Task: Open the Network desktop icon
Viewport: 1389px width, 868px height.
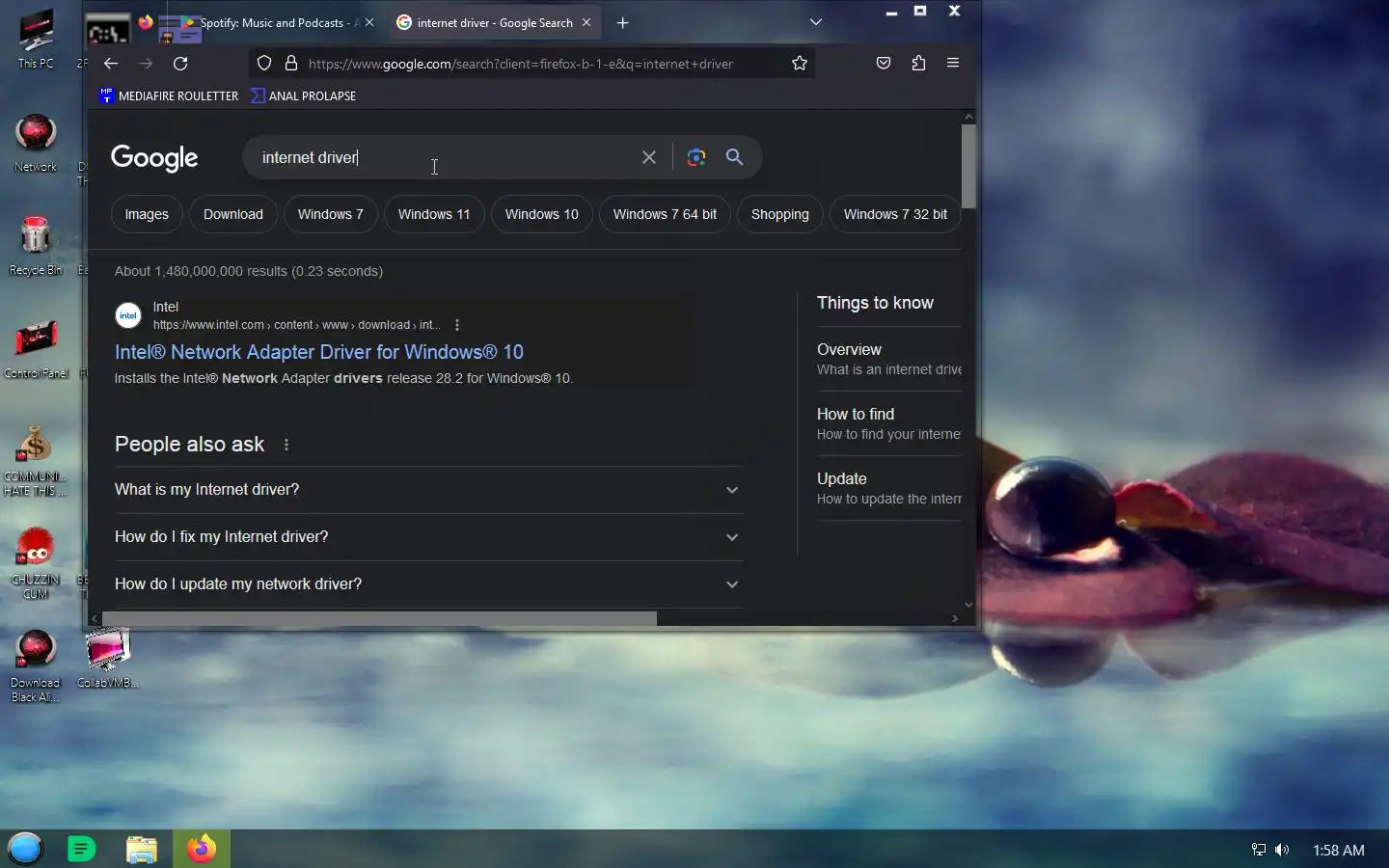Action: point(36,143)
